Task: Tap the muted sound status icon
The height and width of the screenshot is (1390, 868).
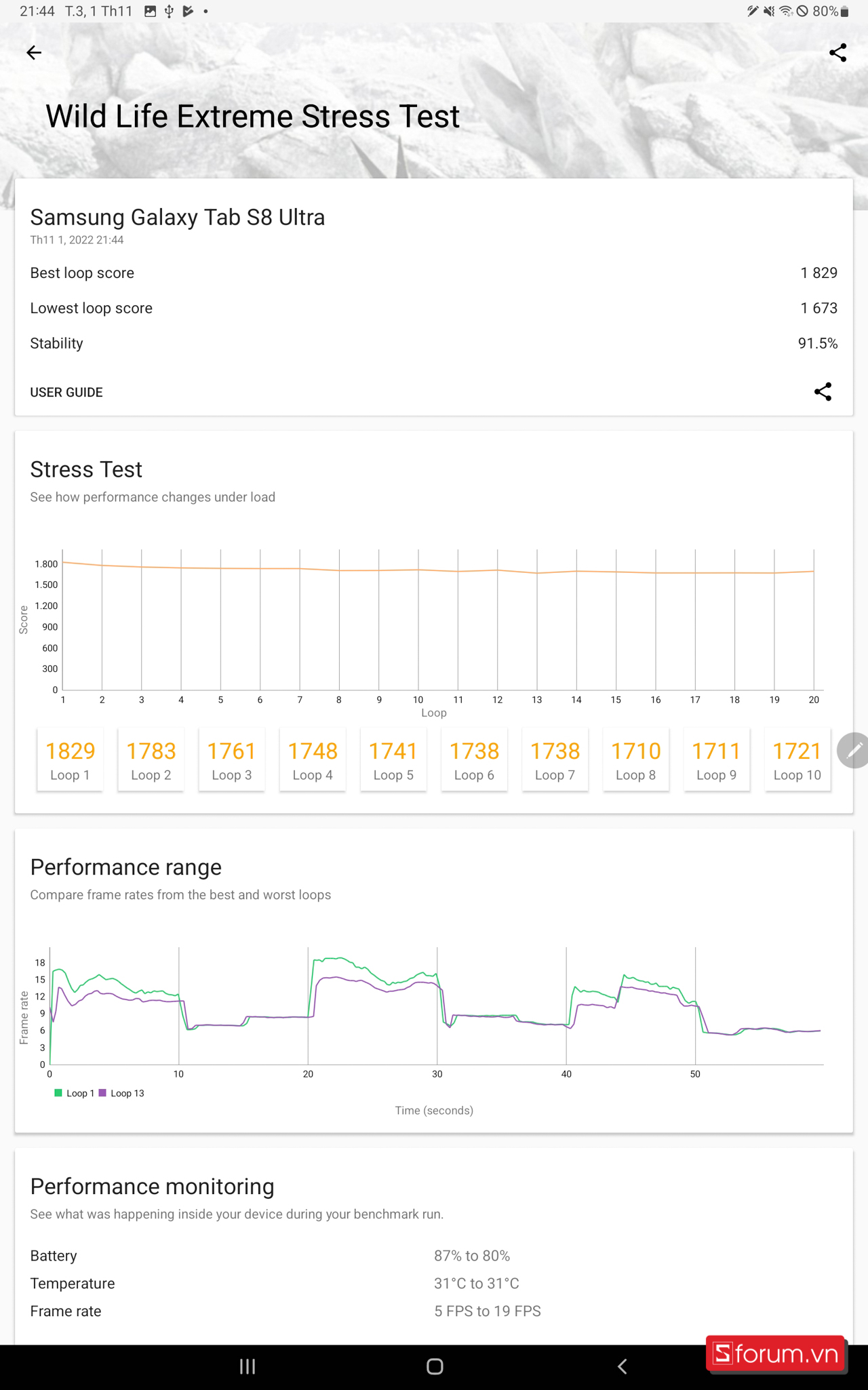Action: click(x=769, y=12)
